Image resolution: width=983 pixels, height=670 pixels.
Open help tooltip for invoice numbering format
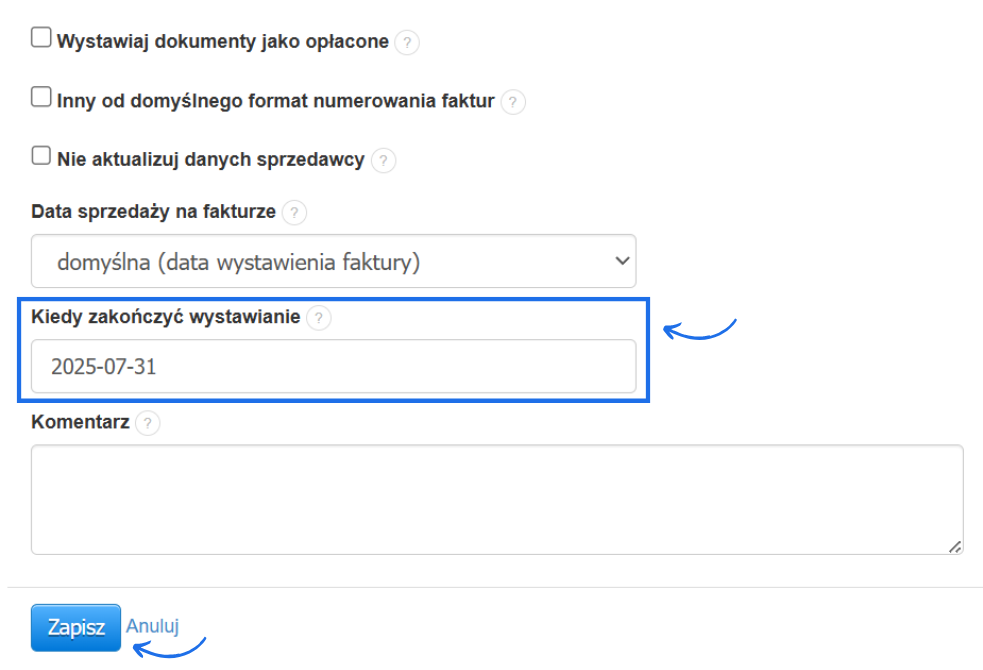tap(513, 102)
